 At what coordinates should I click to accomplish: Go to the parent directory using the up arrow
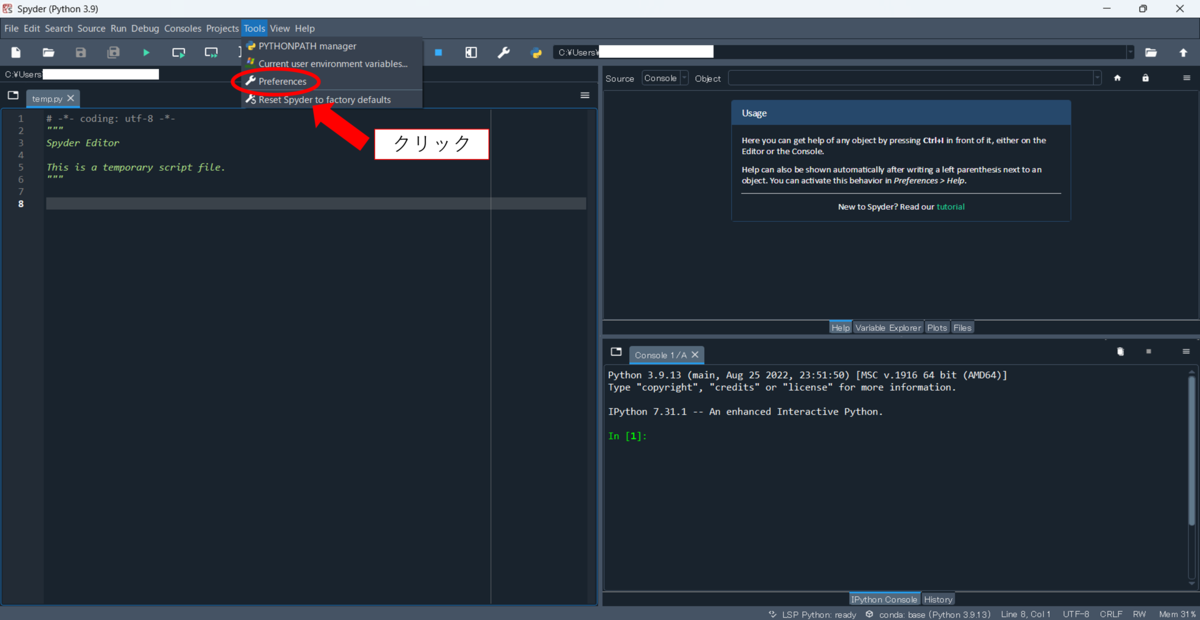[1183, 52]
